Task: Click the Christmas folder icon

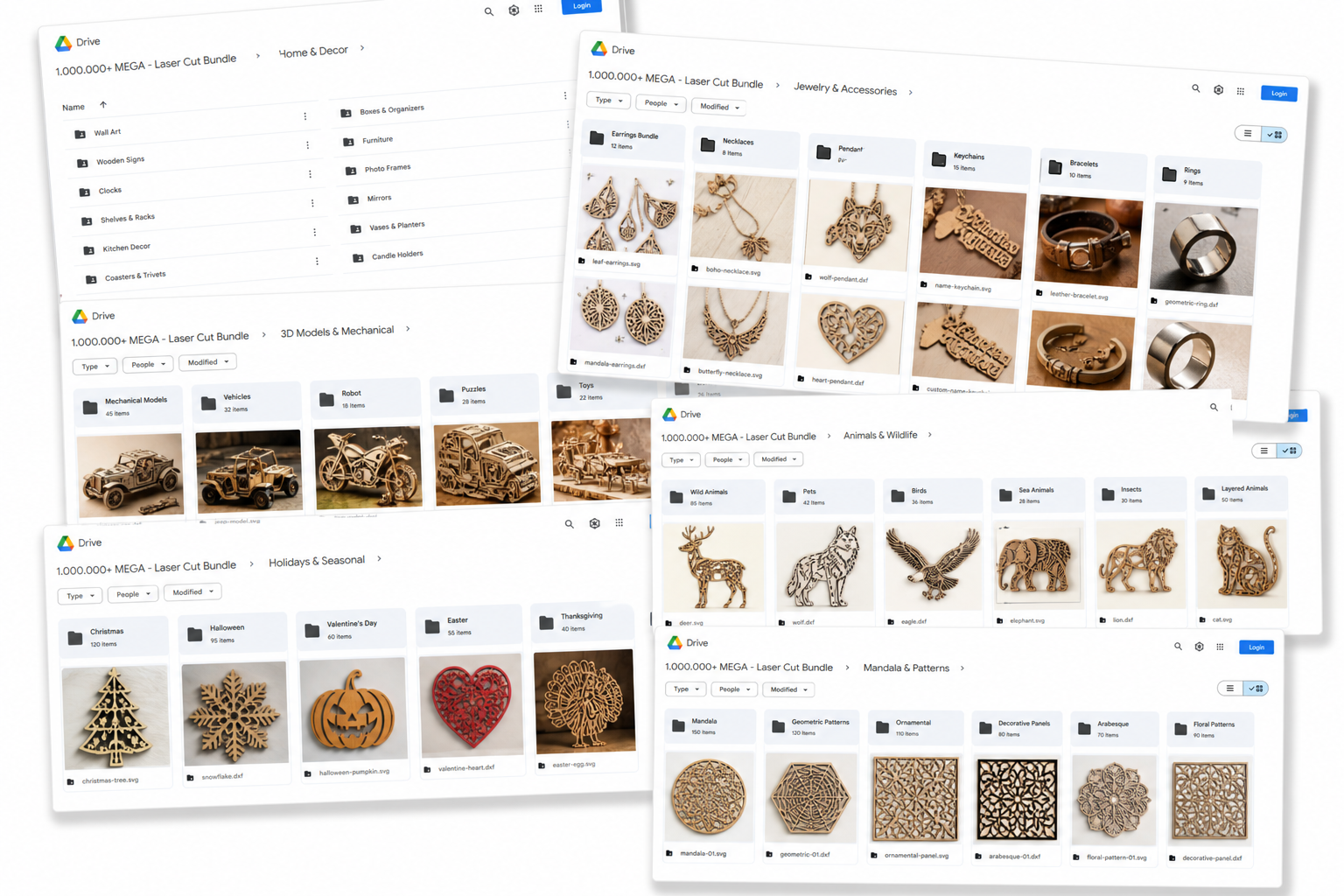Action: click(x=75, y=638)
